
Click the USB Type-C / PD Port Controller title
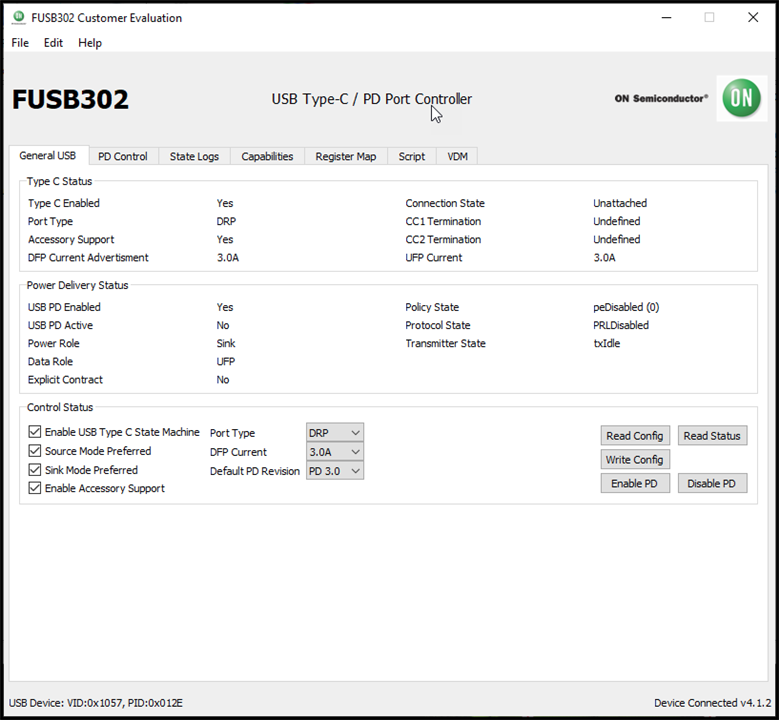pos(372,99)
